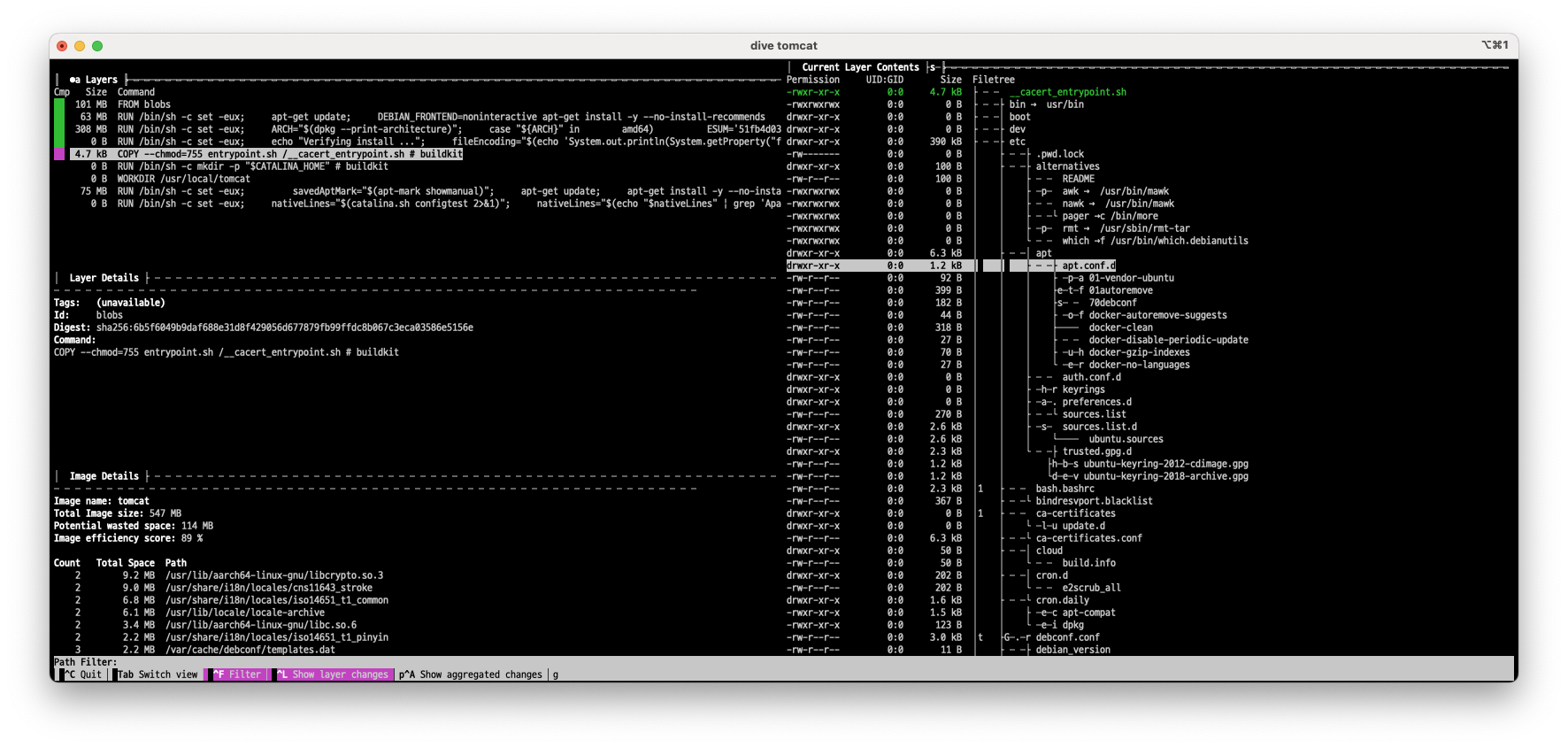This screenshot has height=748, width=1568.
Task: Select the bin → usr/bin symlink entry
Action: click(1047, 104)
